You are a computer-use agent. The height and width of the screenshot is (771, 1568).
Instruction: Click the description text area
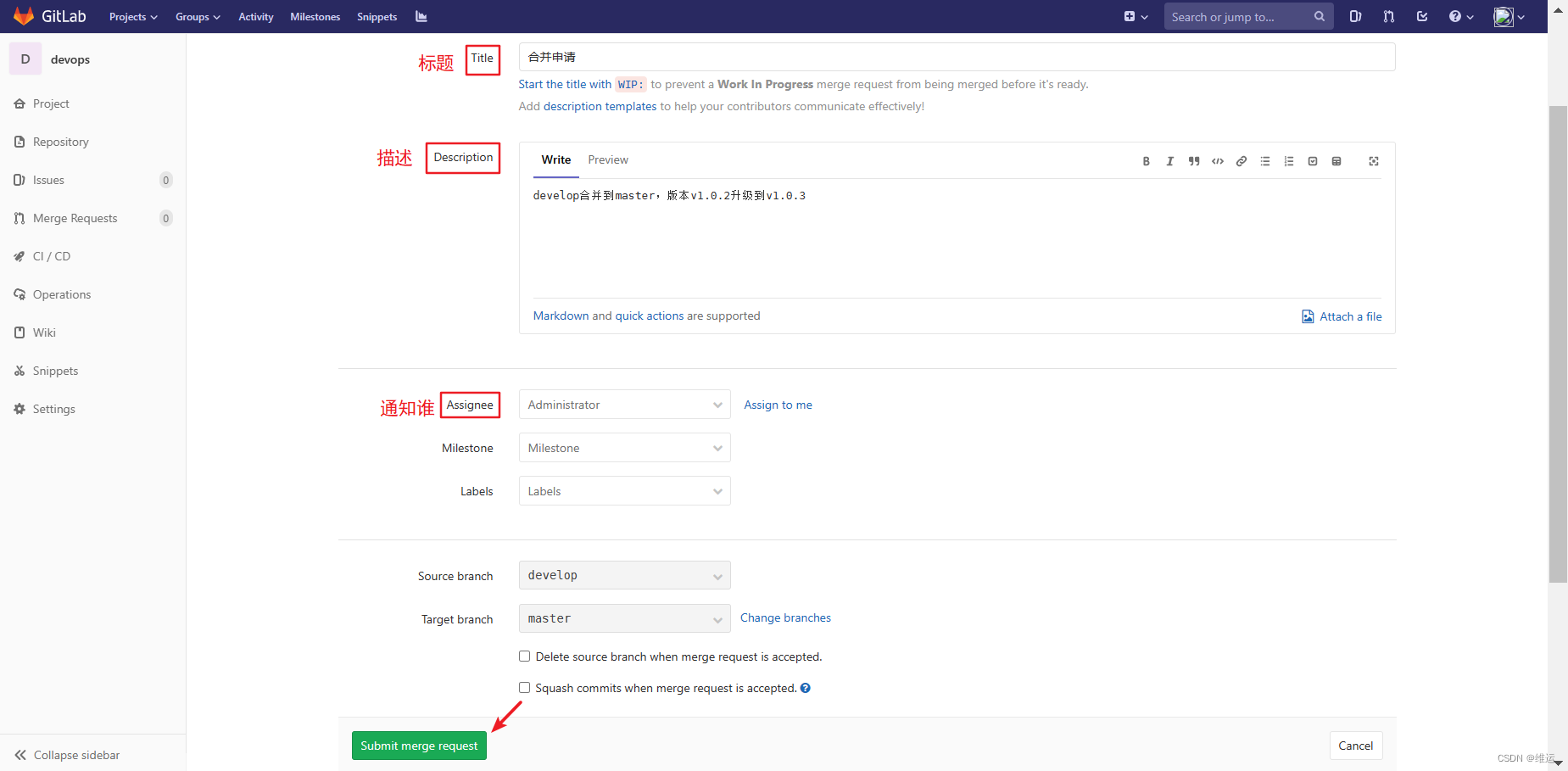point(957,238)
